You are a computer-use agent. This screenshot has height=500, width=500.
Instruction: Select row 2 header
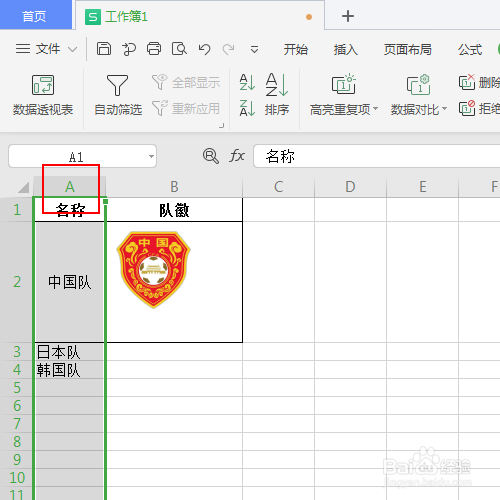point(17,282)
